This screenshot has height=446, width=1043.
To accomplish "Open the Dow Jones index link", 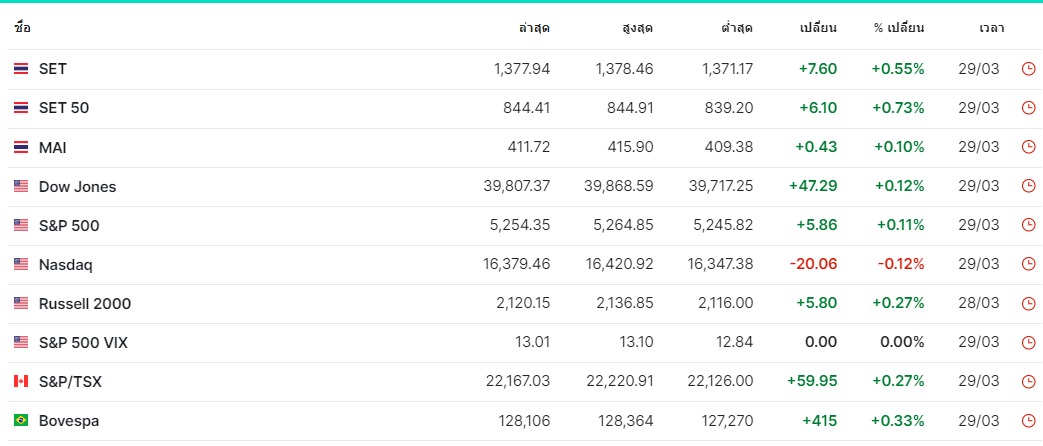I will coord(77,187).
